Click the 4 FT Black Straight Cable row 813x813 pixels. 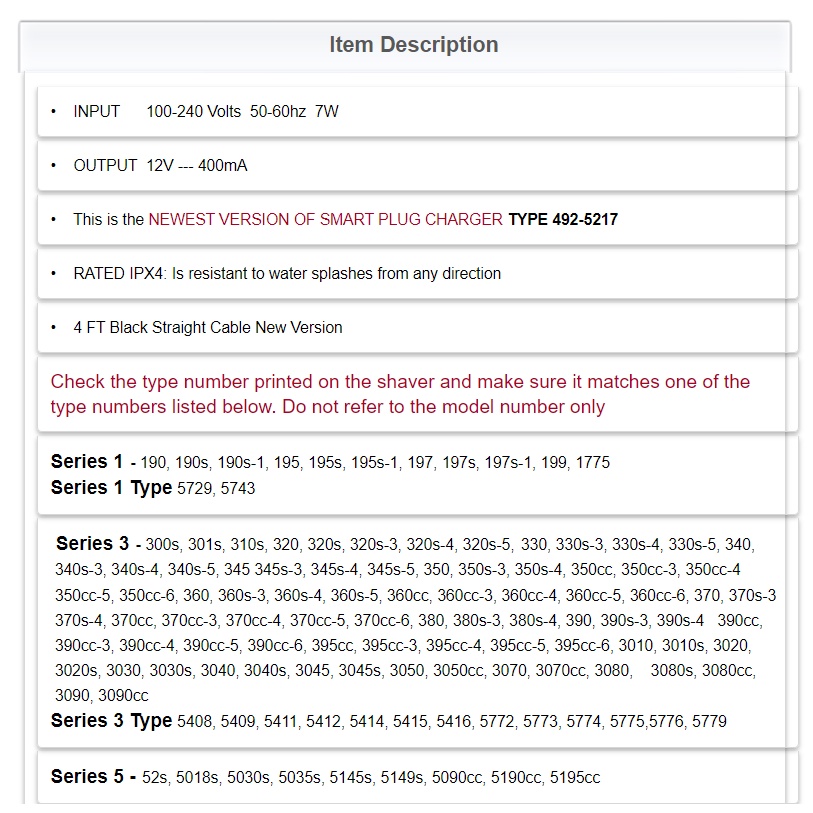point(207,328)
